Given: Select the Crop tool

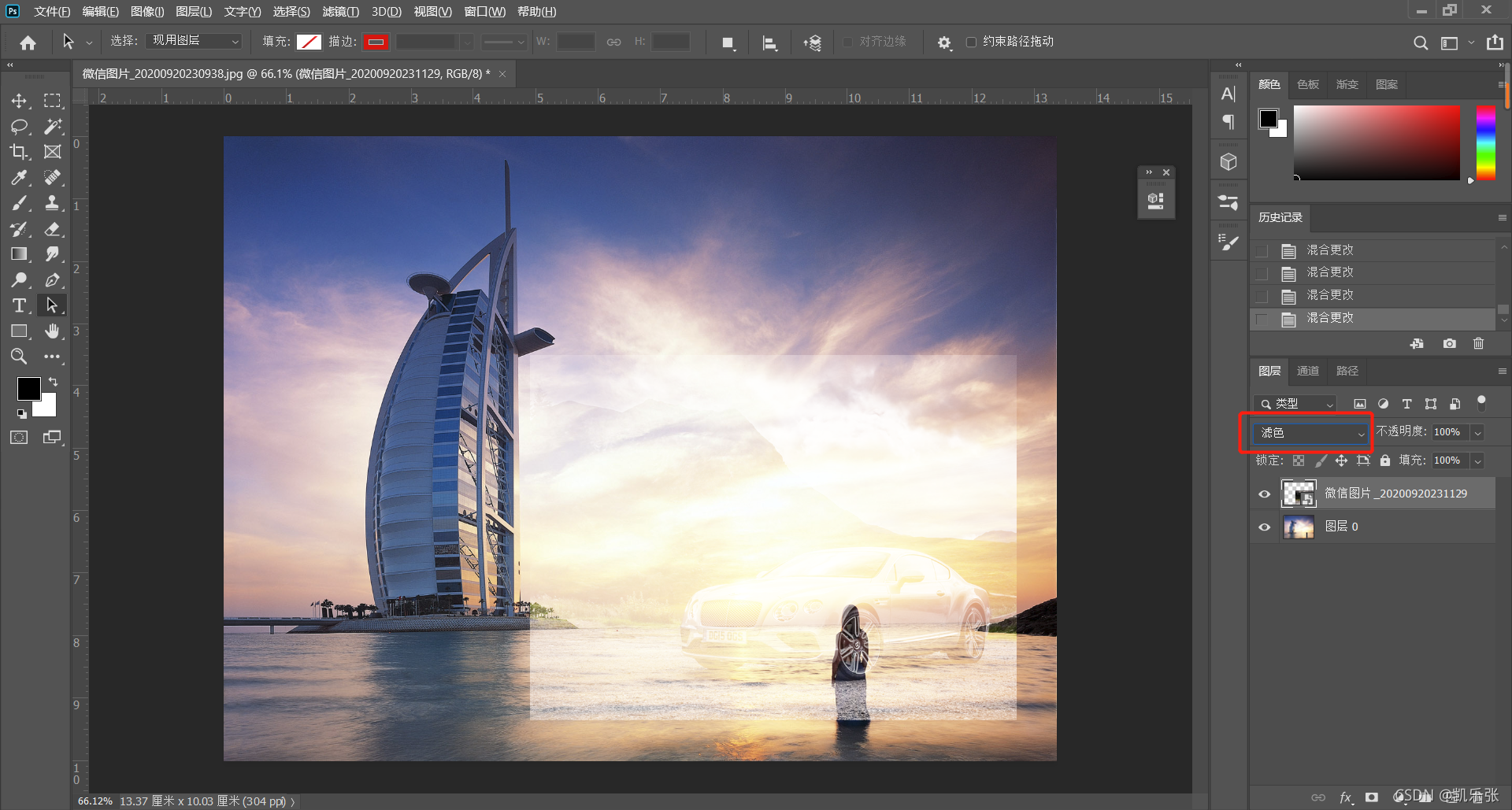Looking at the screenshot, I should 19,152.
